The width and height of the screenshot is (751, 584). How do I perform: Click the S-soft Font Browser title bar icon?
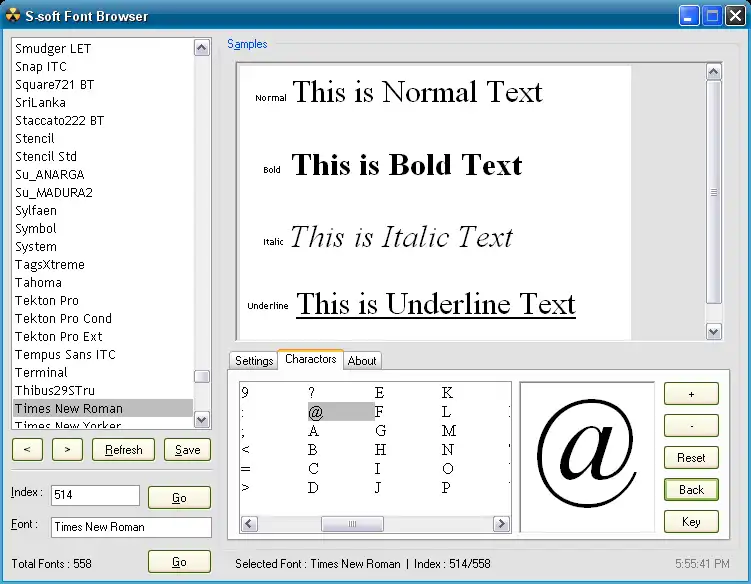coord(12,15)
